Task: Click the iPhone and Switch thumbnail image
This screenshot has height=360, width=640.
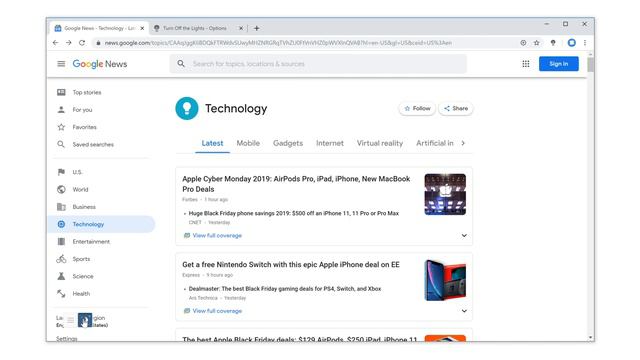Action: 445,280
